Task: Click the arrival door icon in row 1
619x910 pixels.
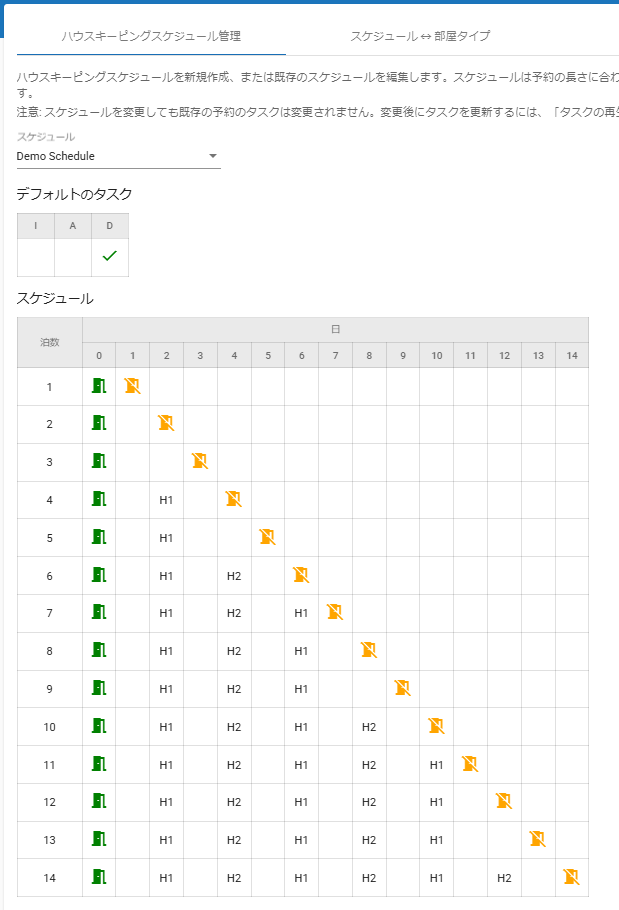Action: 99,386
